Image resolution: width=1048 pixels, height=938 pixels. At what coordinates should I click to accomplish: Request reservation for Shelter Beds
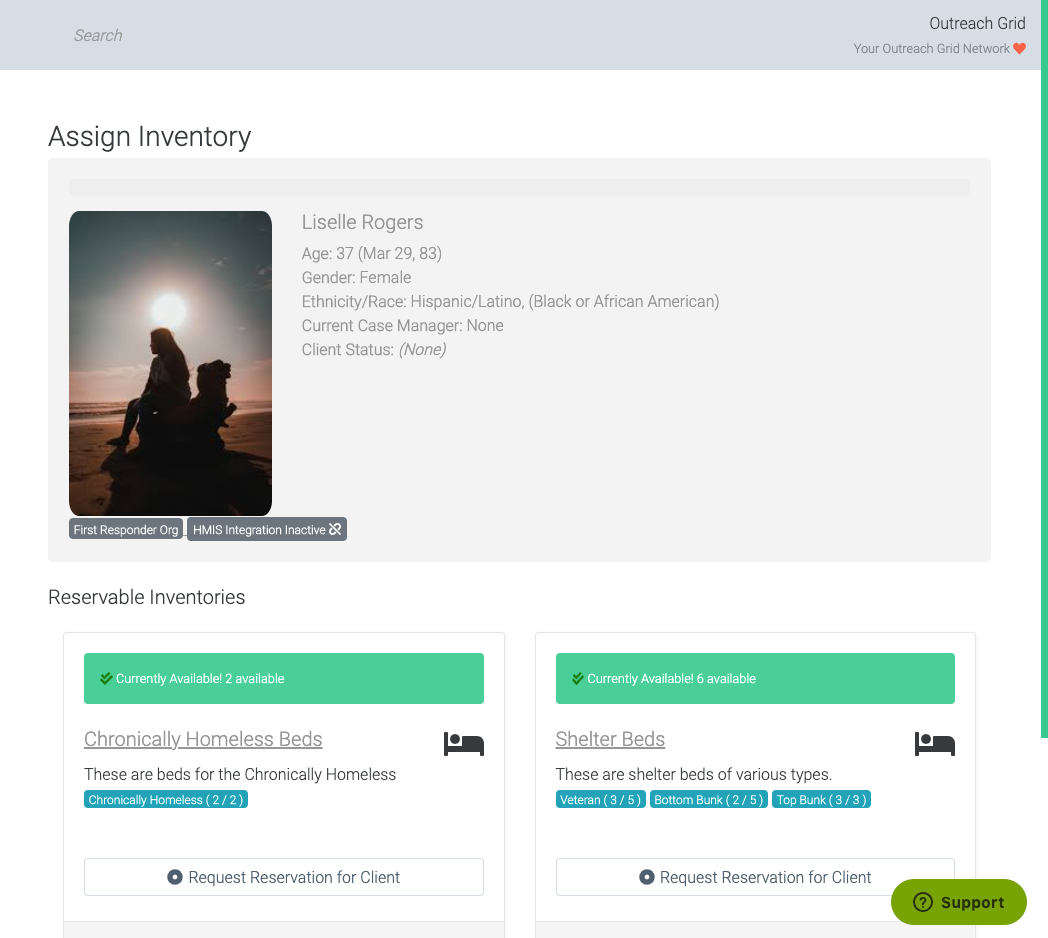tap(755, 877)
